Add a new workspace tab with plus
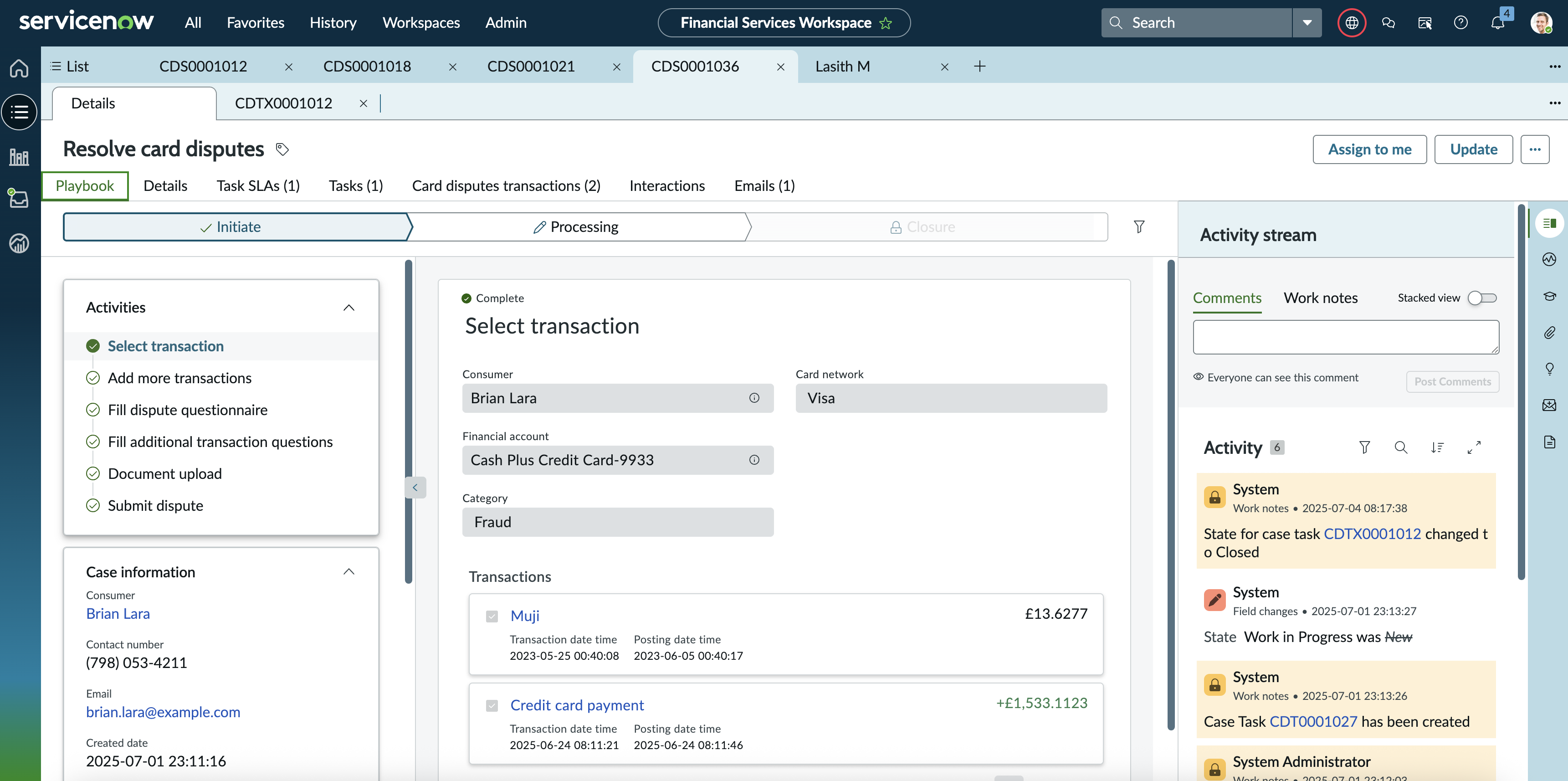Image resolution: width=1568 pixels, height=781 pixels. [979, 67]
